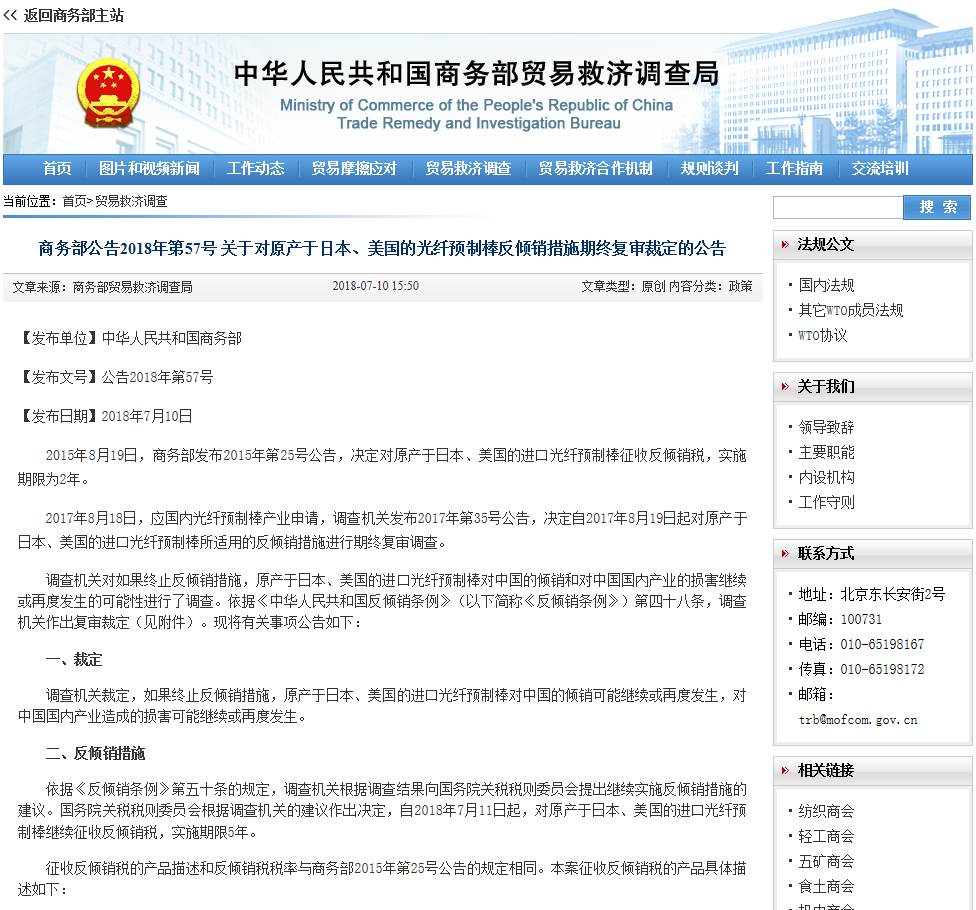Open 纺织商会 related link
This screenshot has height=910, width=976.
point(826,811)
